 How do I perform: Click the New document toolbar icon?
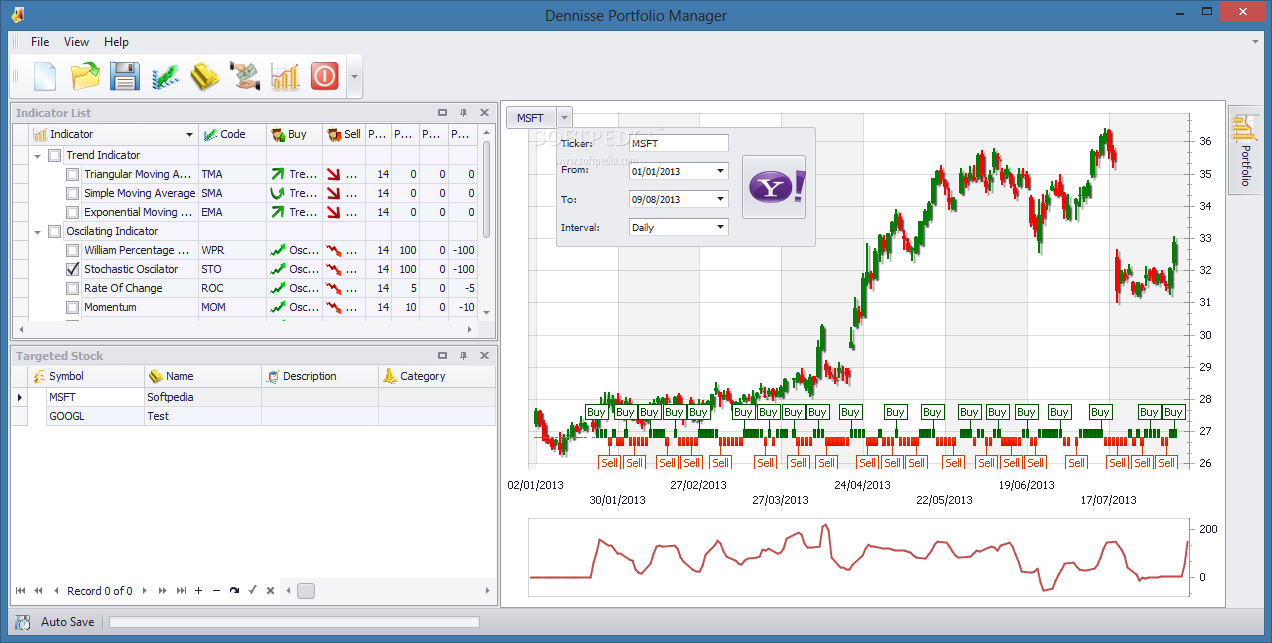pos(45,76)
